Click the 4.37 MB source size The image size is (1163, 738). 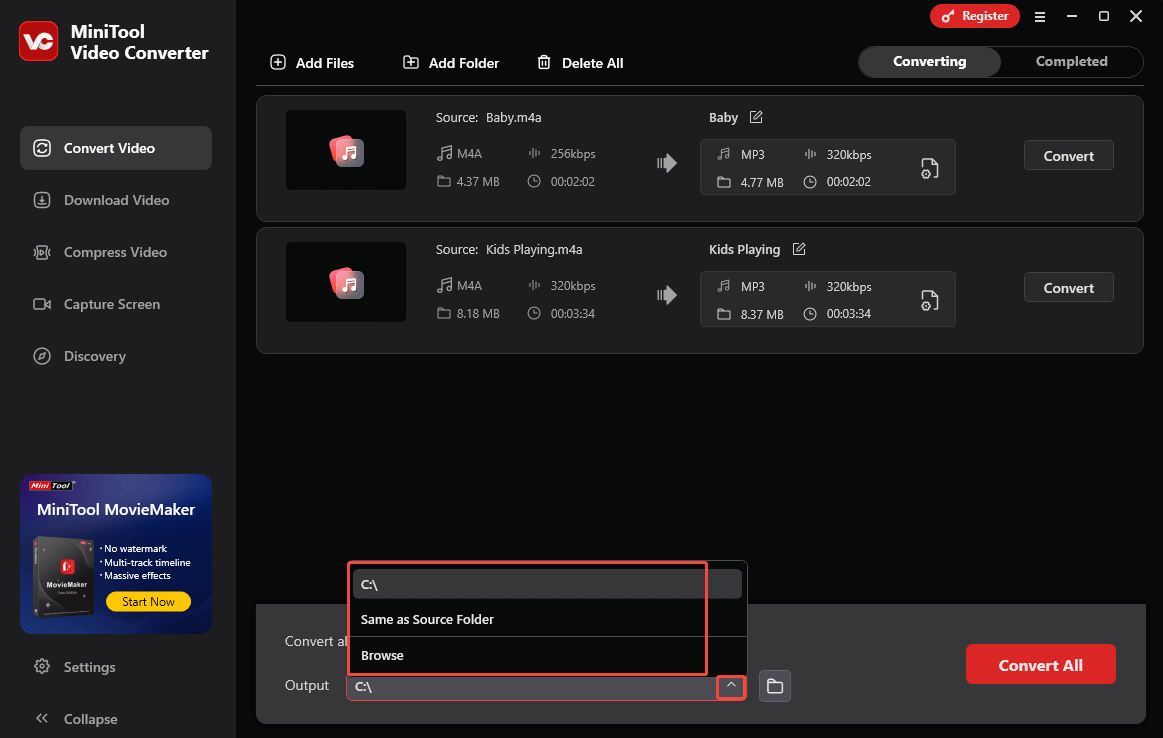coord(478,182)
